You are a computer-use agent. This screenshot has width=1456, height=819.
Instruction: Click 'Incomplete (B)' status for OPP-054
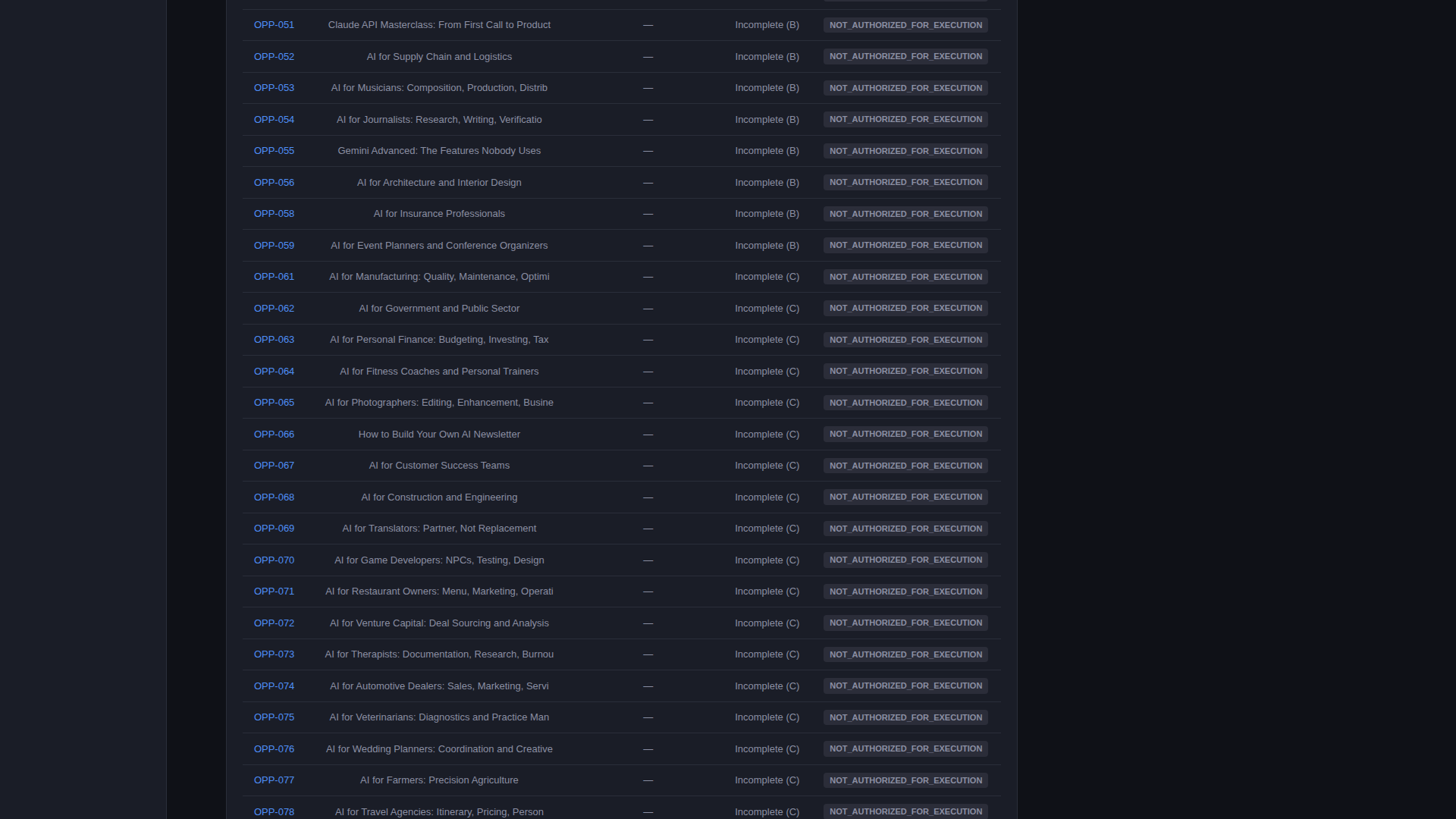(x=767, y=120)
